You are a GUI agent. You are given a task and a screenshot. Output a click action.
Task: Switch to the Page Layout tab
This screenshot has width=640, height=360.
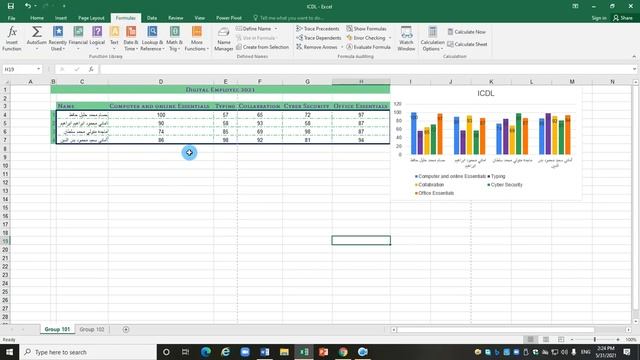coord(91,18)
